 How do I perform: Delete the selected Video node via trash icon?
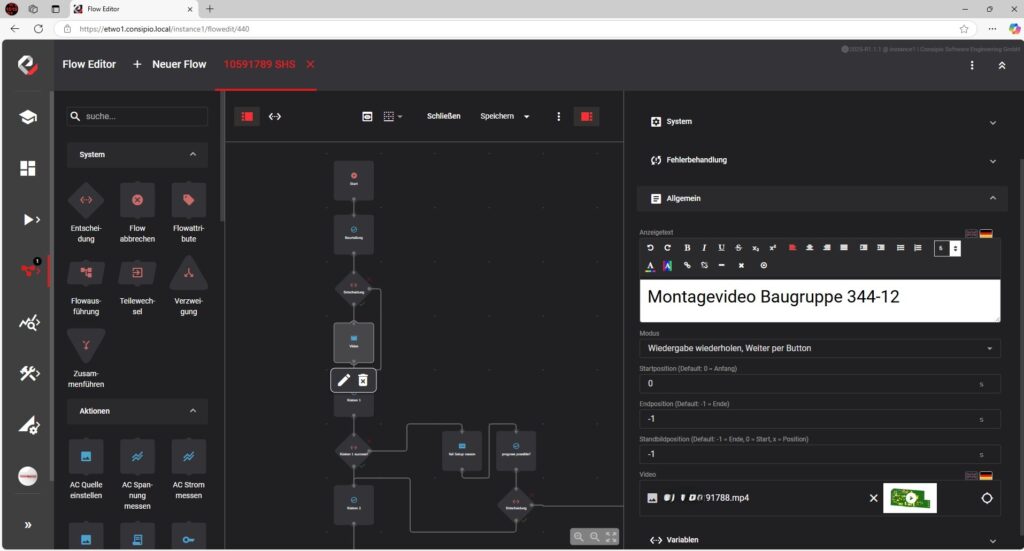point(364,380)
